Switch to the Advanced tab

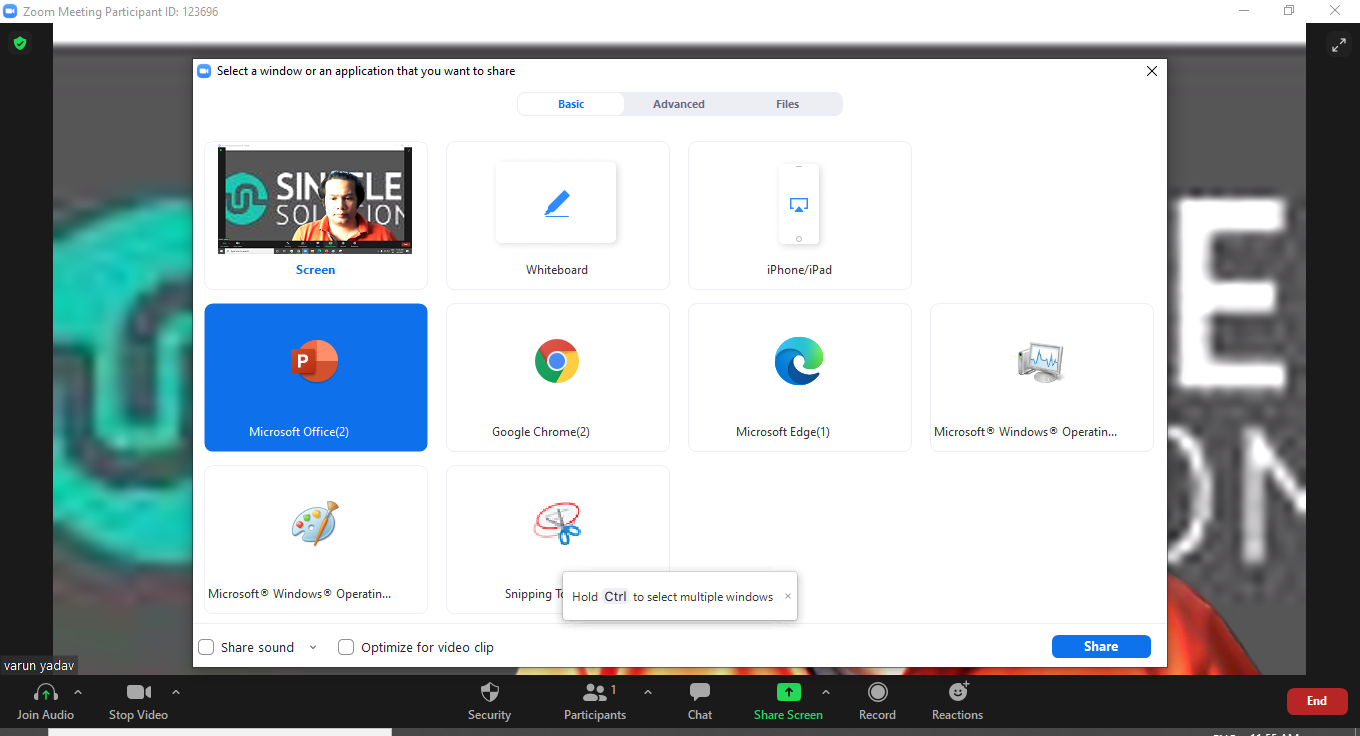(x=679, y=104)
